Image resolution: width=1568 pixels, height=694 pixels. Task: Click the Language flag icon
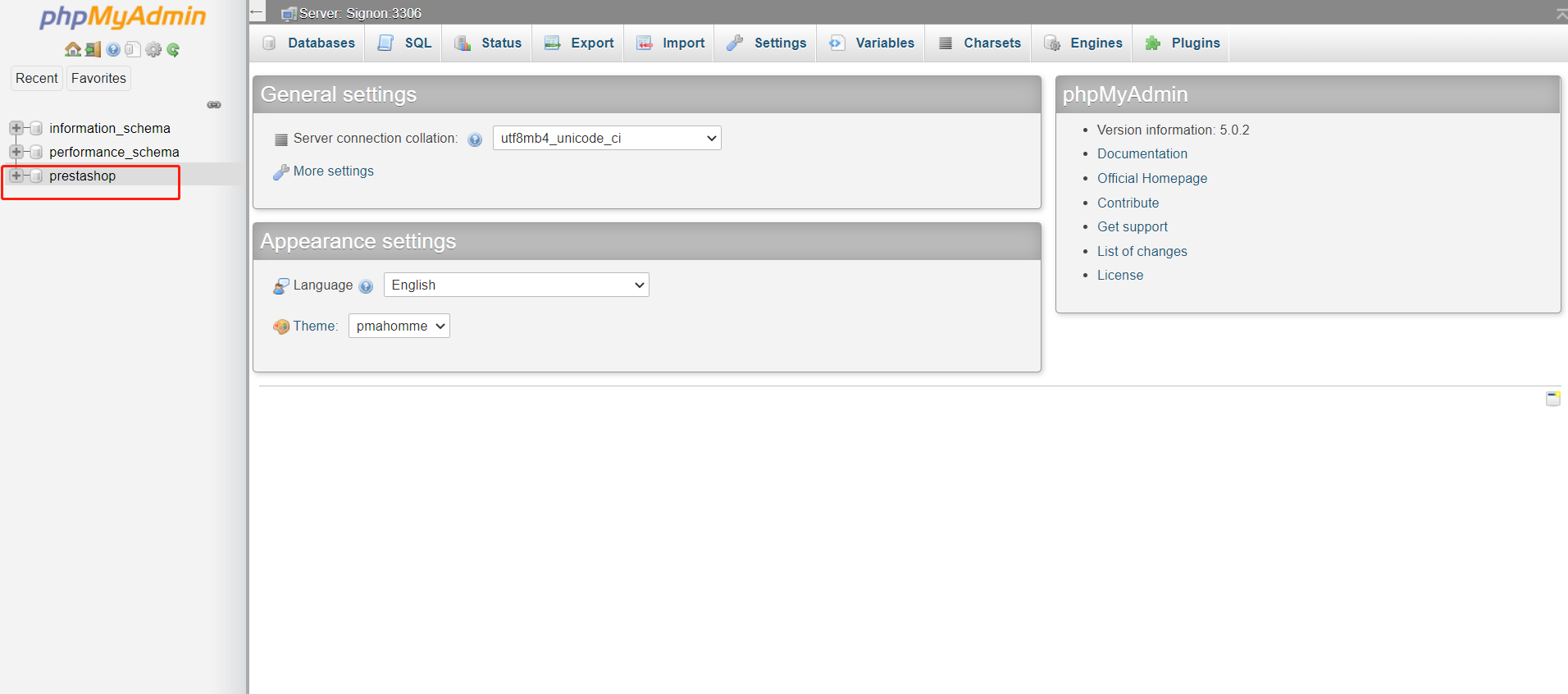point(281,285)
